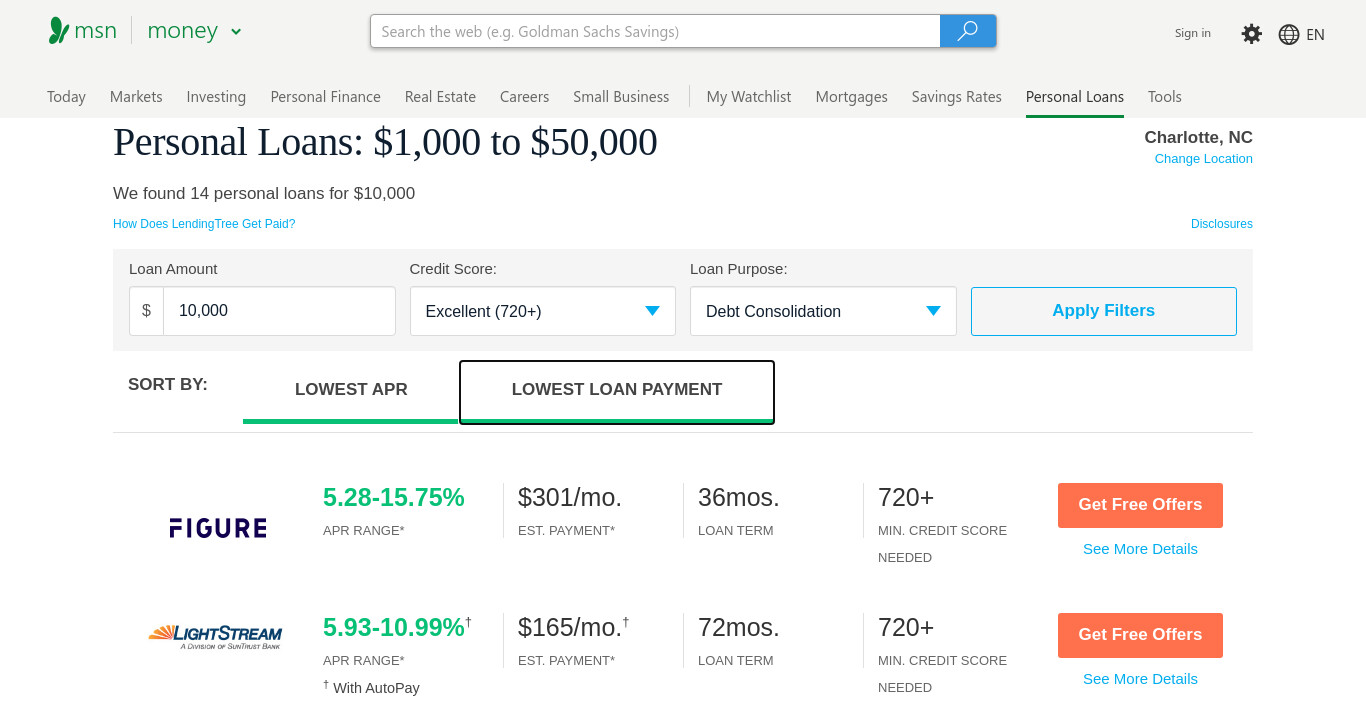Click the Change Location link

point(1204,159)
